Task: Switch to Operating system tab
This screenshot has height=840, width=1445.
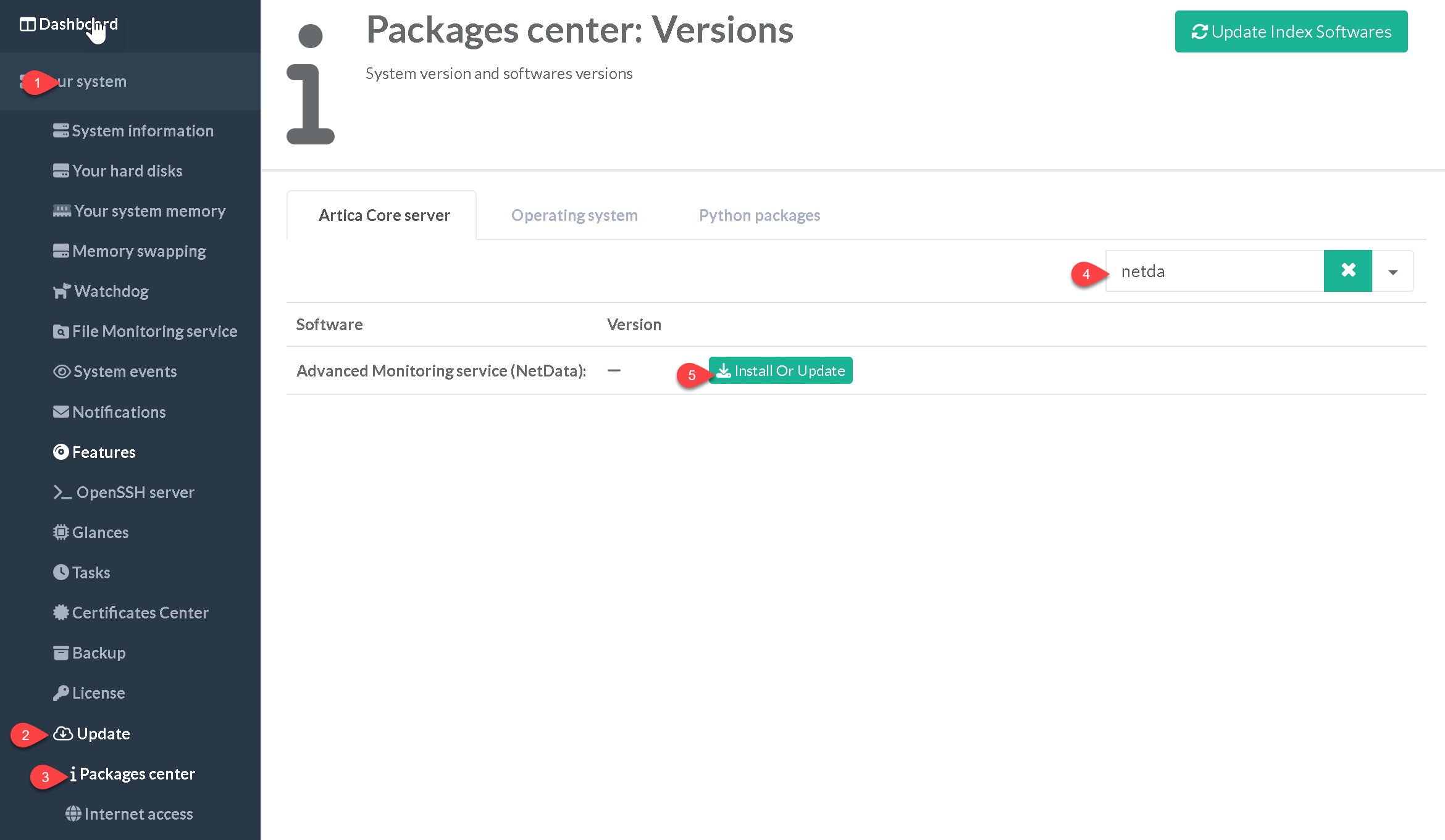Action: click(x=574, y=215)
